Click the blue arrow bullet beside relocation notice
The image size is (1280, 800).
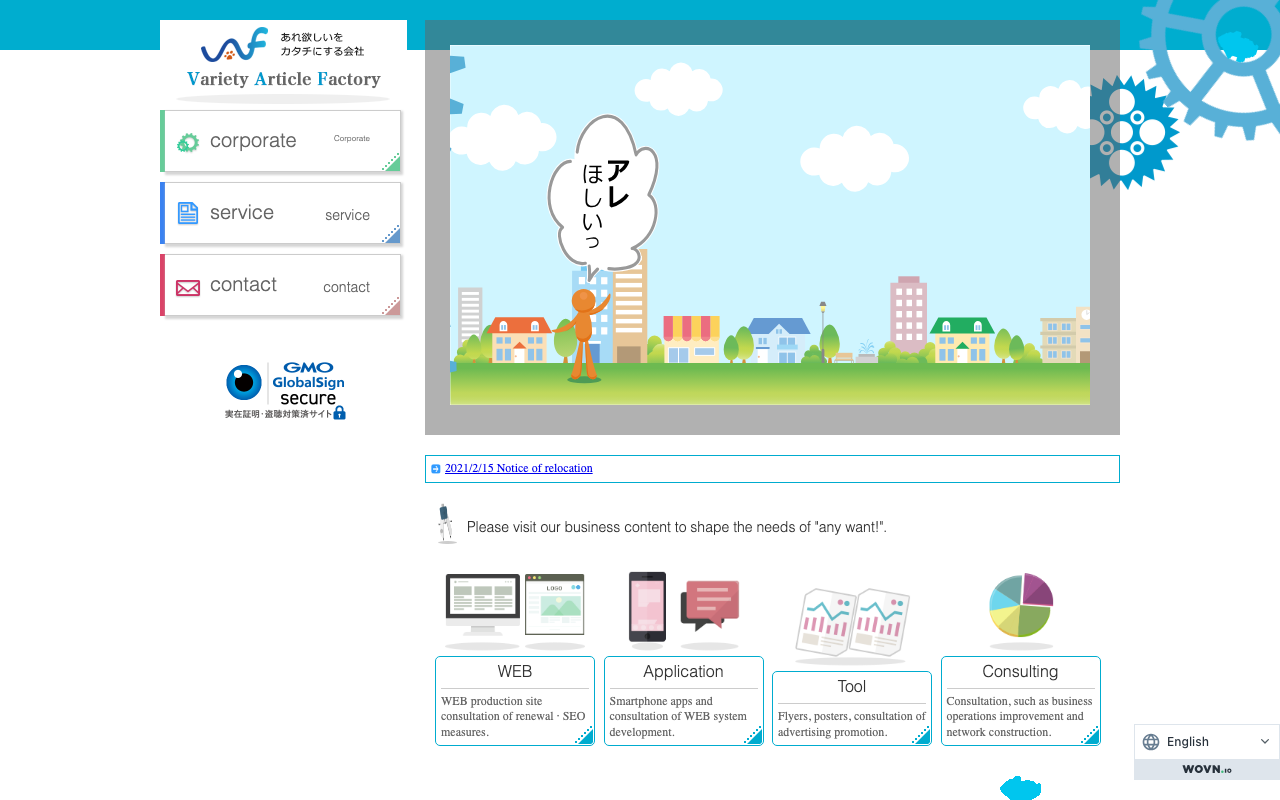tap(436, 469)
